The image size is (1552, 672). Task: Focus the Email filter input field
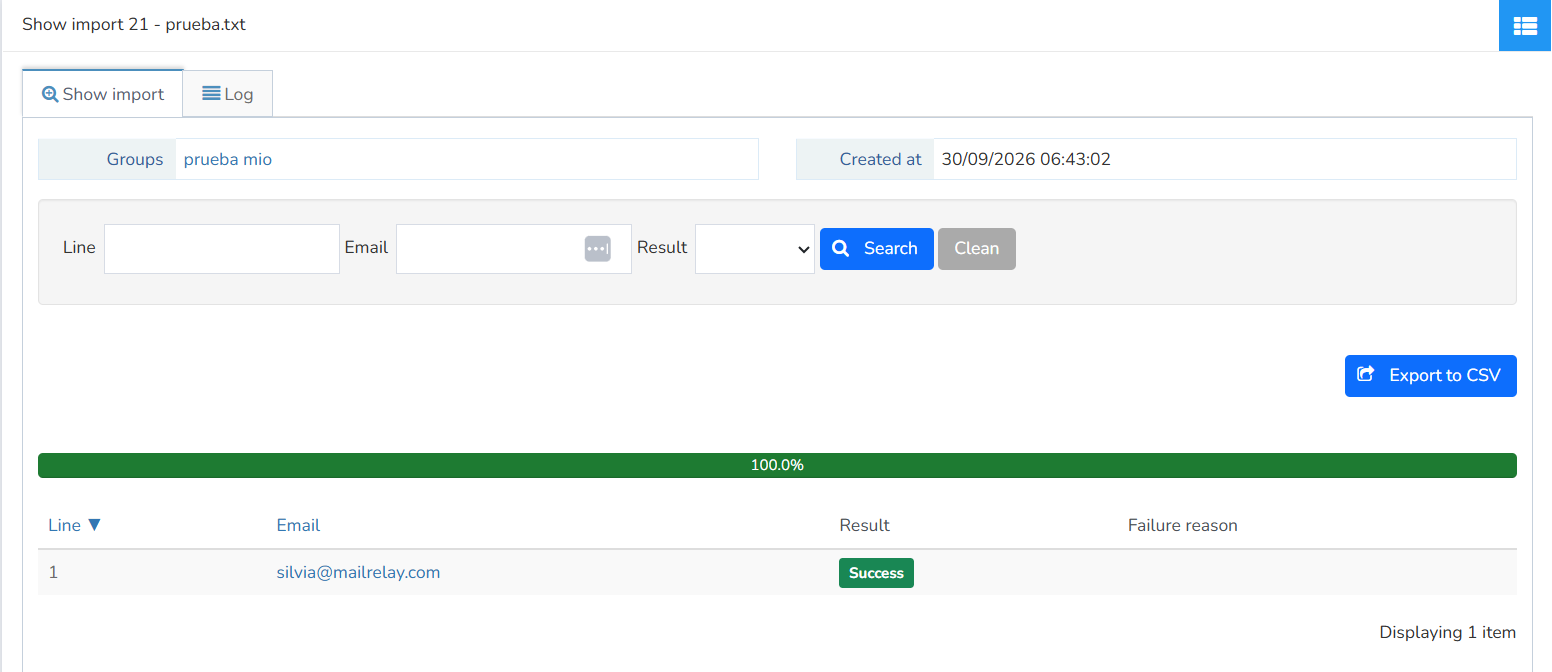(x=514, y=249)
